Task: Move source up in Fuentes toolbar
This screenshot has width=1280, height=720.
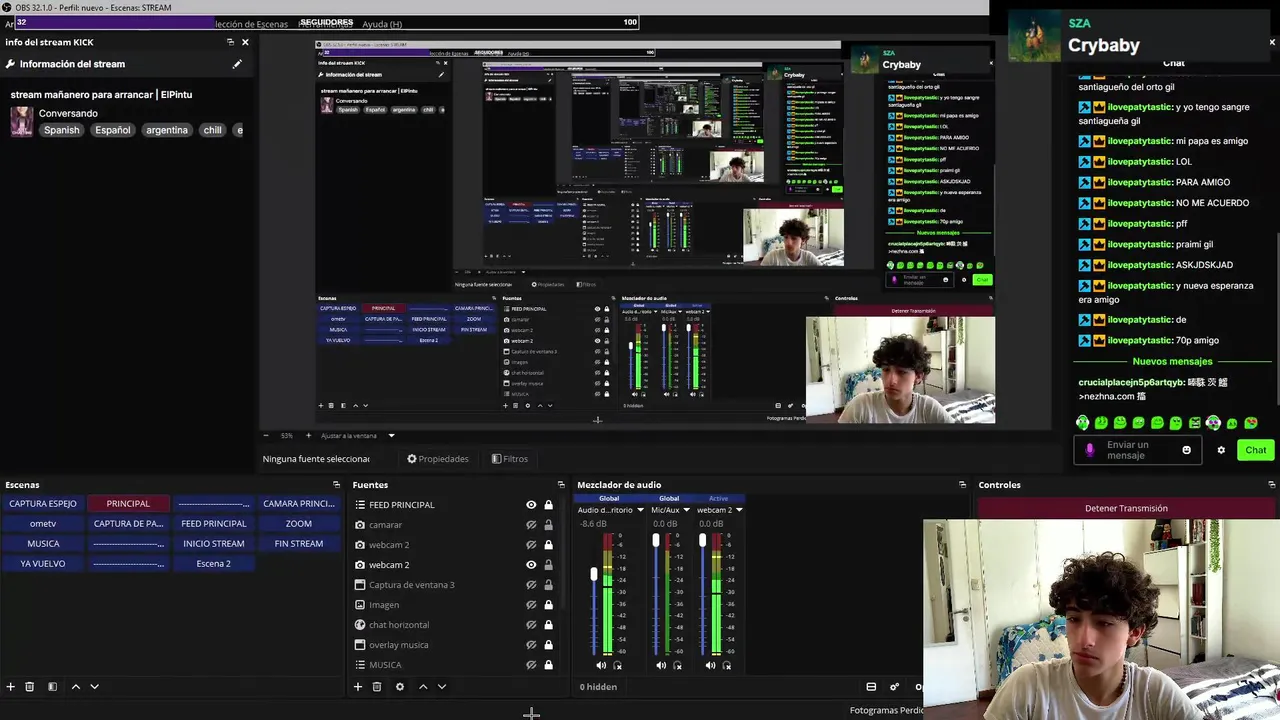Action: pyautogui.click(x=423, y=687)
